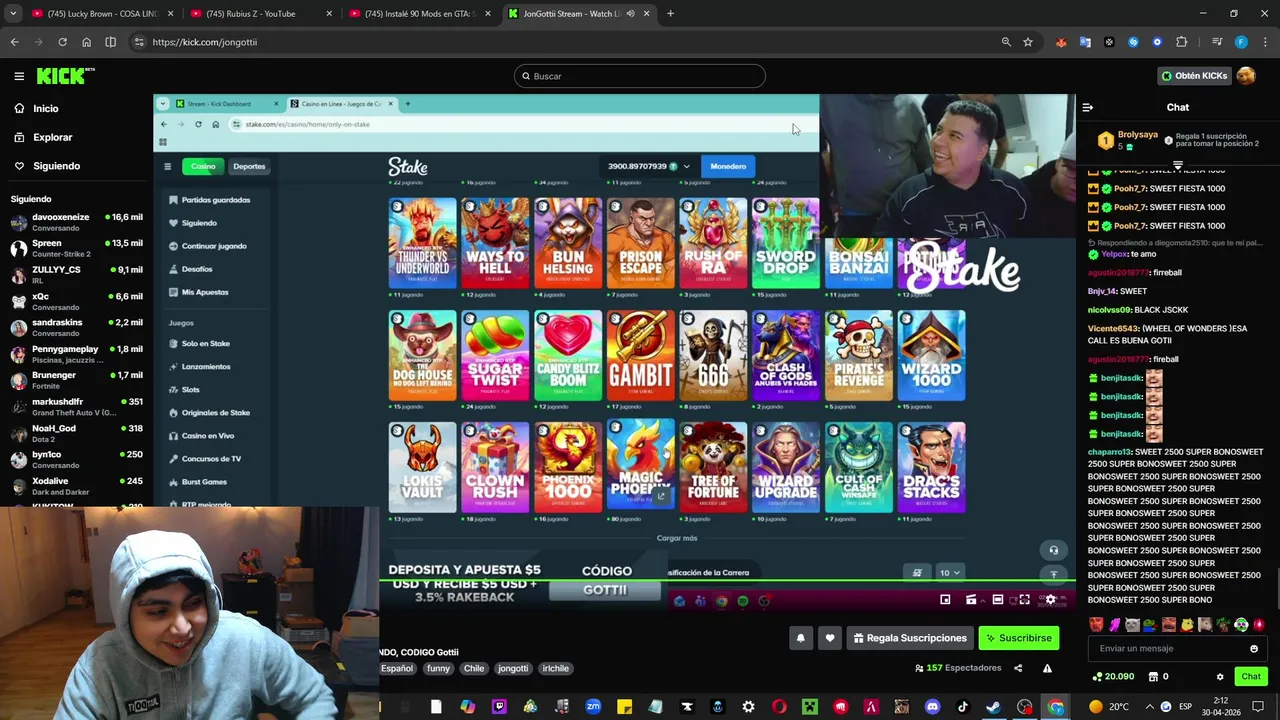Open MetaMask fox extension
This screenshot has height=720, width=1280.
1061,42
